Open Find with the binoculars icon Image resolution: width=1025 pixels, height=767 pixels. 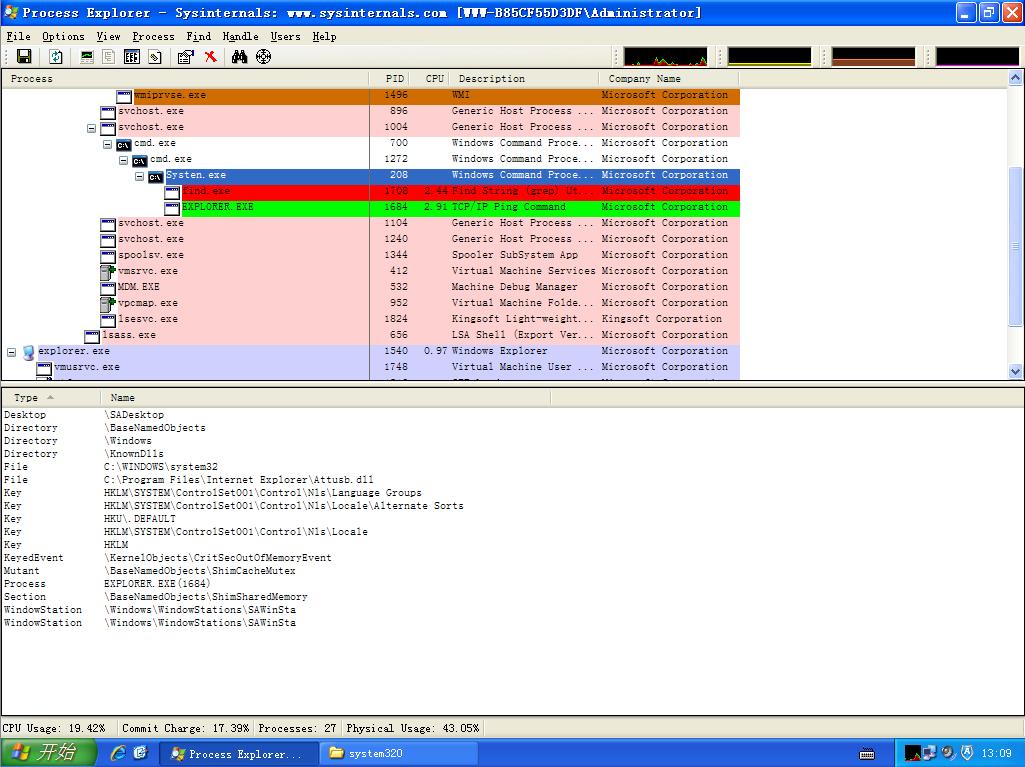click(x=239, y=57)
